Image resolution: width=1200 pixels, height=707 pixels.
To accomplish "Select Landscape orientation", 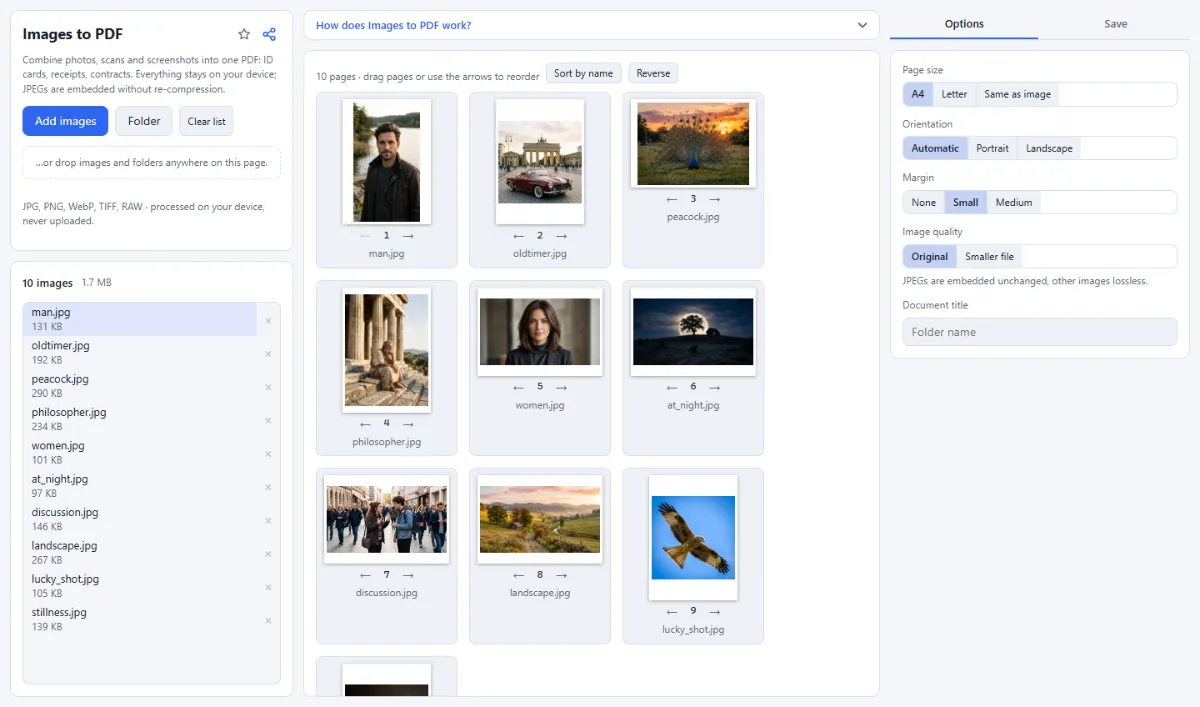I will [1049, 148].
